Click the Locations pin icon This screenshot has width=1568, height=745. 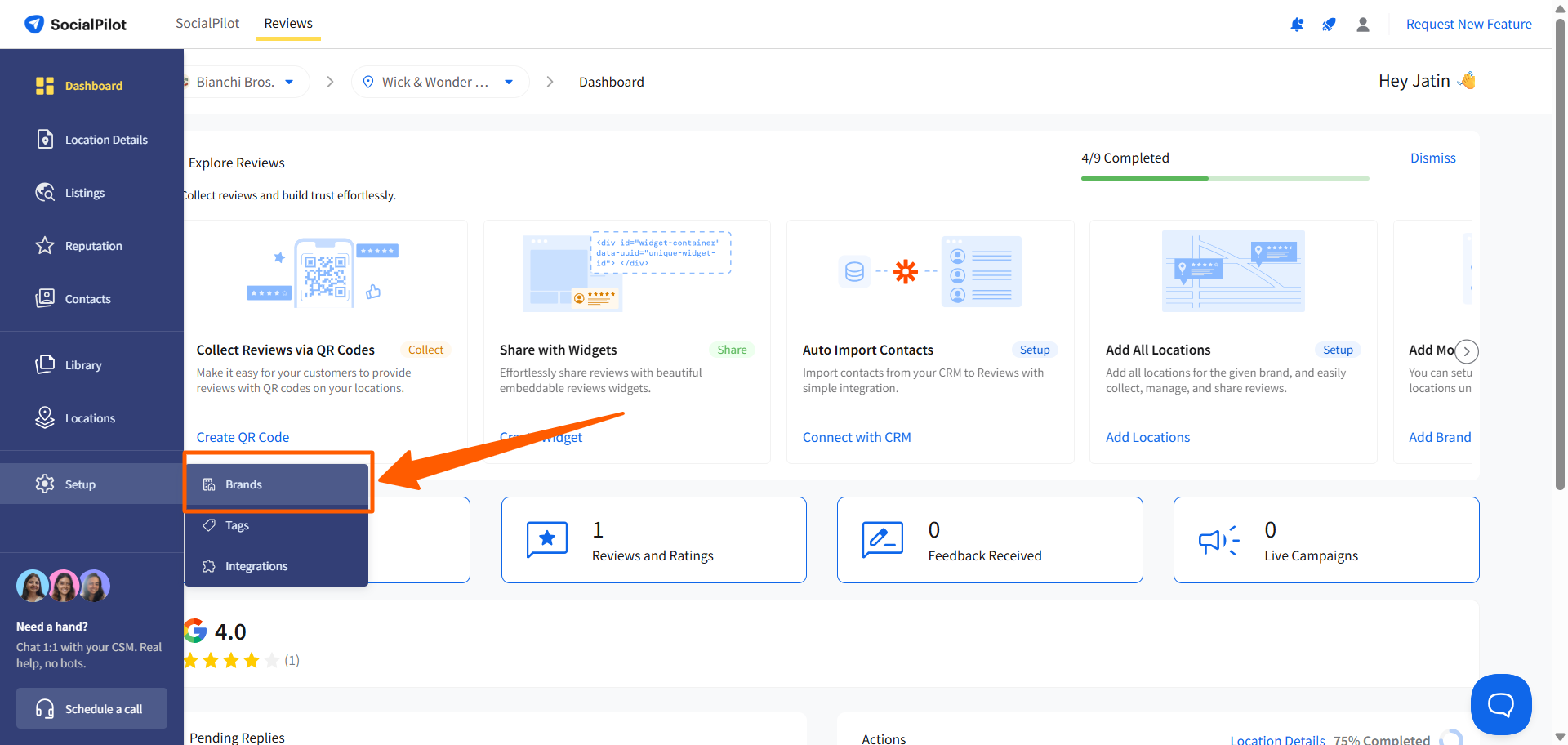(x=45, y=417)
